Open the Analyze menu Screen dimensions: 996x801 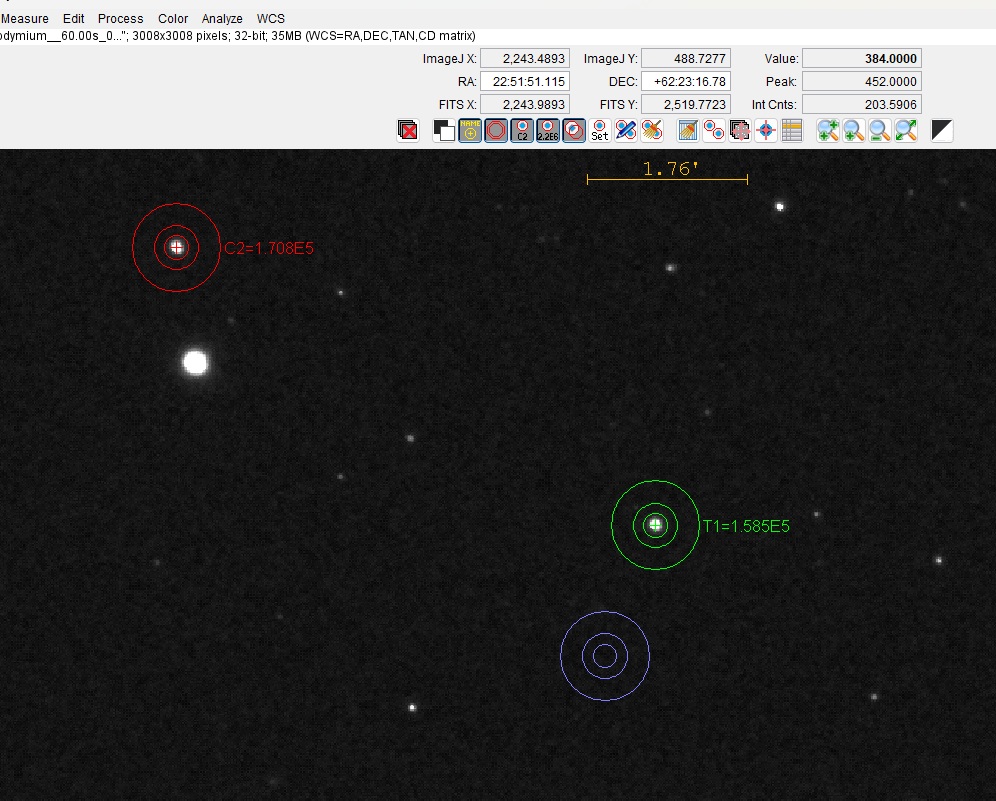(x=222, y=18)
